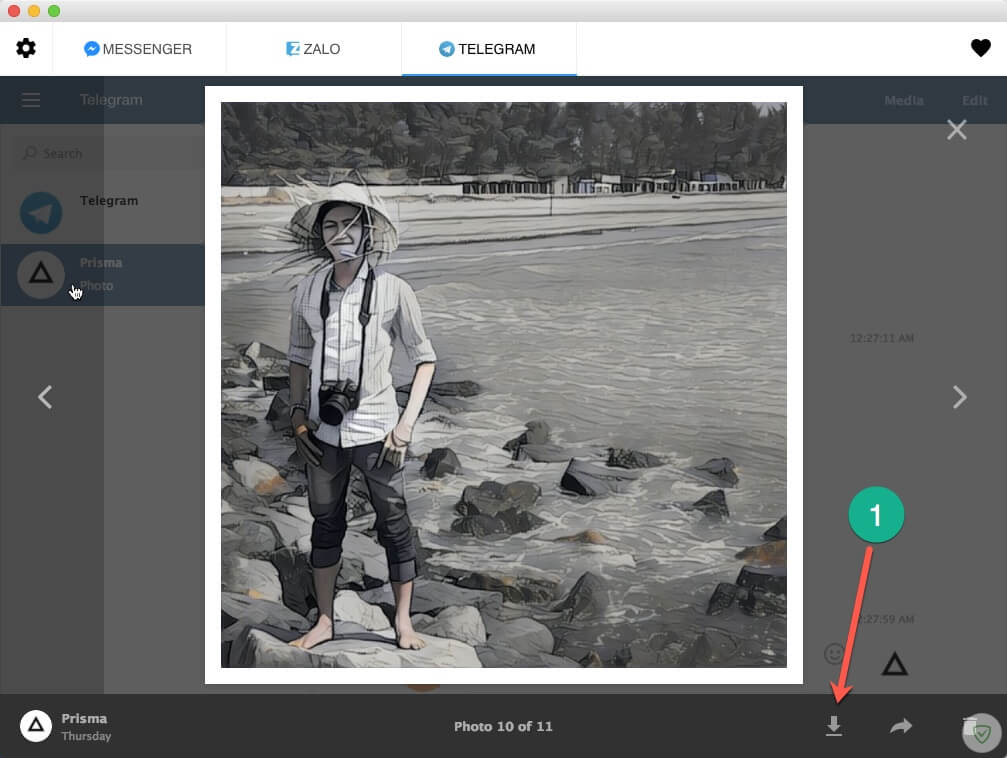Delete the photo with trash icon
Screen dimensions: 1007x758
[x=970, y=727]
